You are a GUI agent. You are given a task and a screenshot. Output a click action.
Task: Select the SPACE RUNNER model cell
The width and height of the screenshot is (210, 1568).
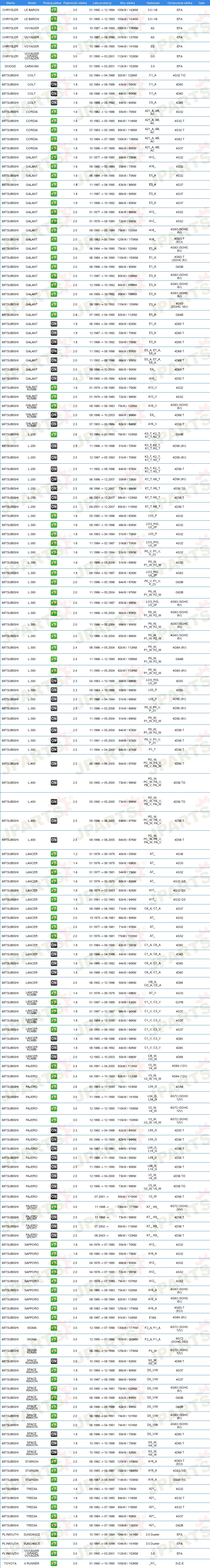click(x=32, y=1361)
